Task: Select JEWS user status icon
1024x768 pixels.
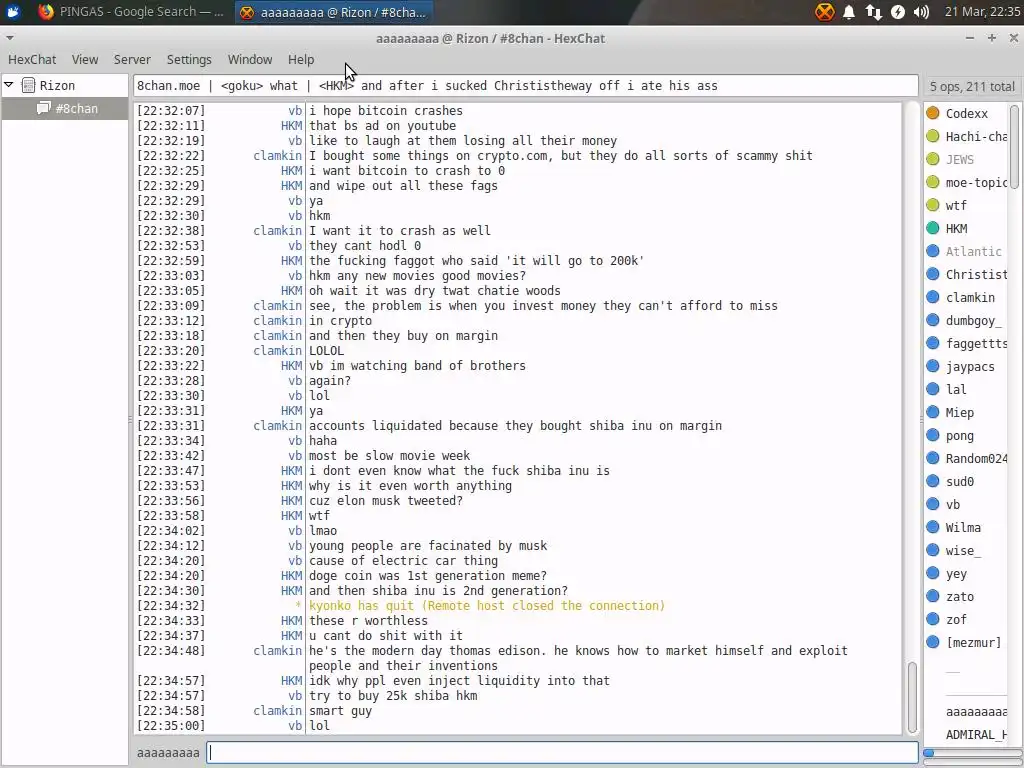Action: (933, 159)
